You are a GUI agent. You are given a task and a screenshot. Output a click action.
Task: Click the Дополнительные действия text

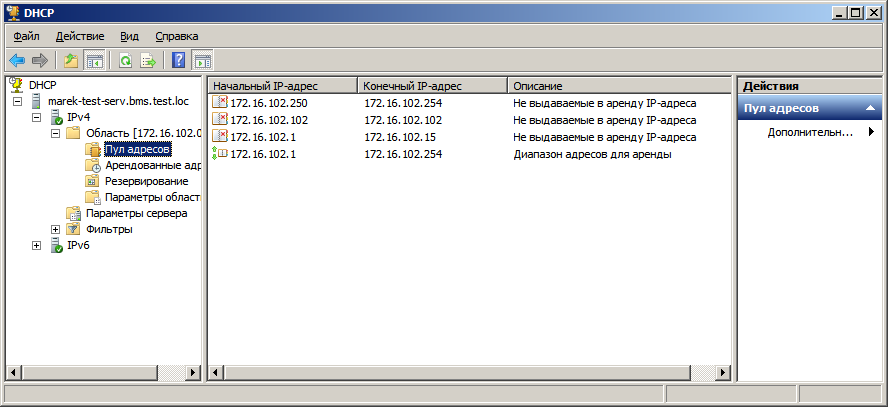810,132
